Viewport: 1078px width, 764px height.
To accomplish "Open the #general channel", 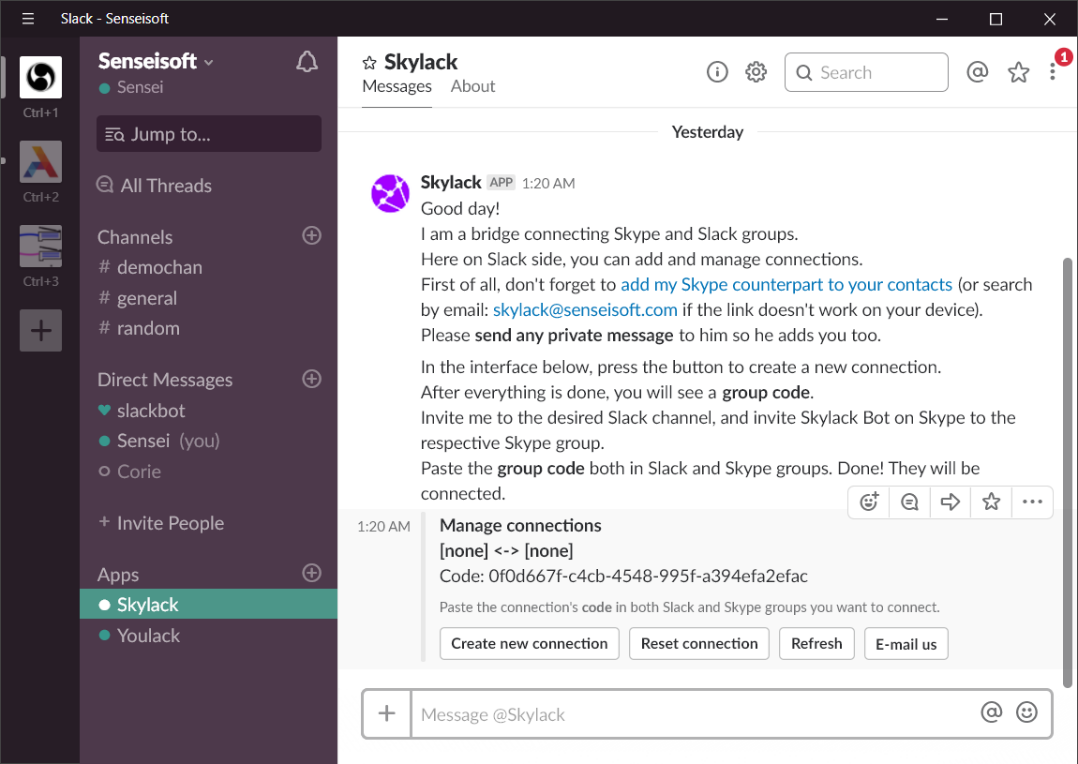I will pos(138,298).
